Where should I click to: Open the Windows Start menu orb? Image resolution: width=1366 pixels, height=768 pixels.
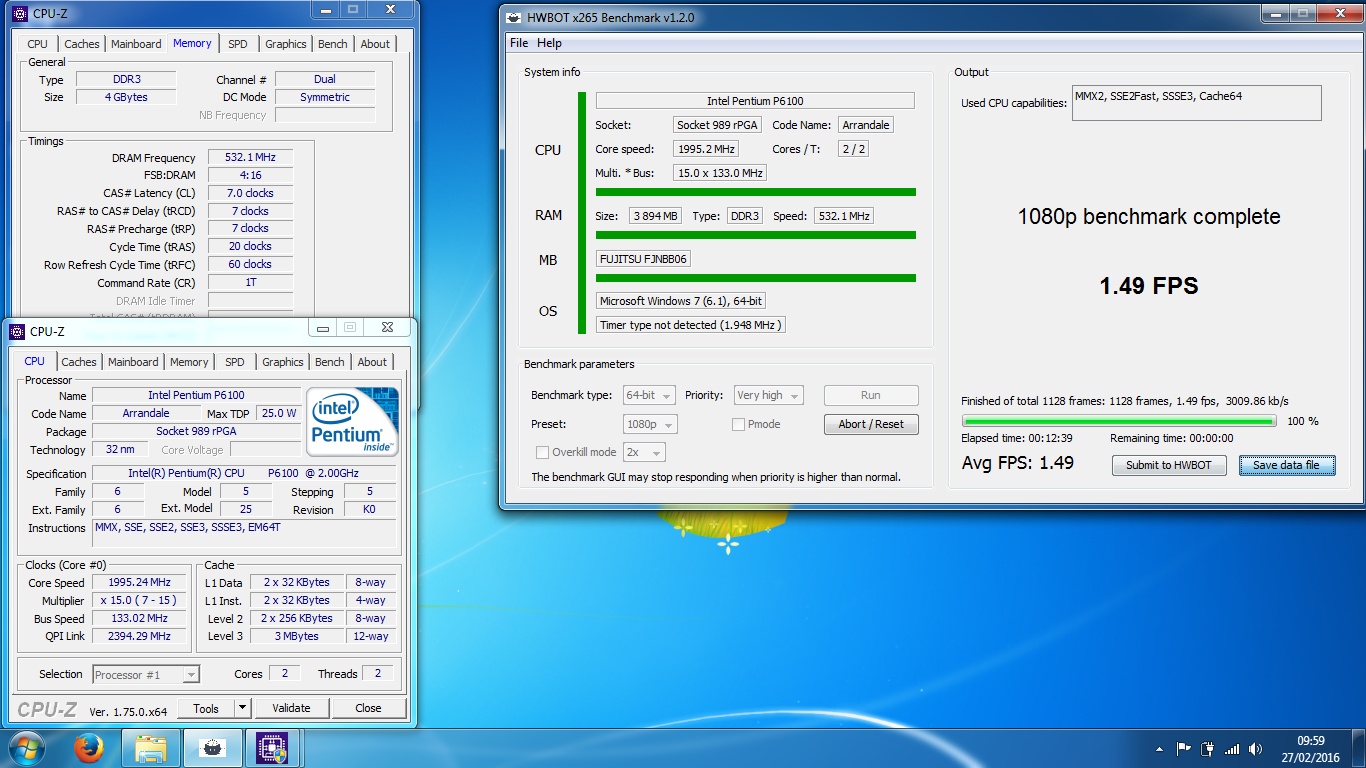(x=26, y=748)
